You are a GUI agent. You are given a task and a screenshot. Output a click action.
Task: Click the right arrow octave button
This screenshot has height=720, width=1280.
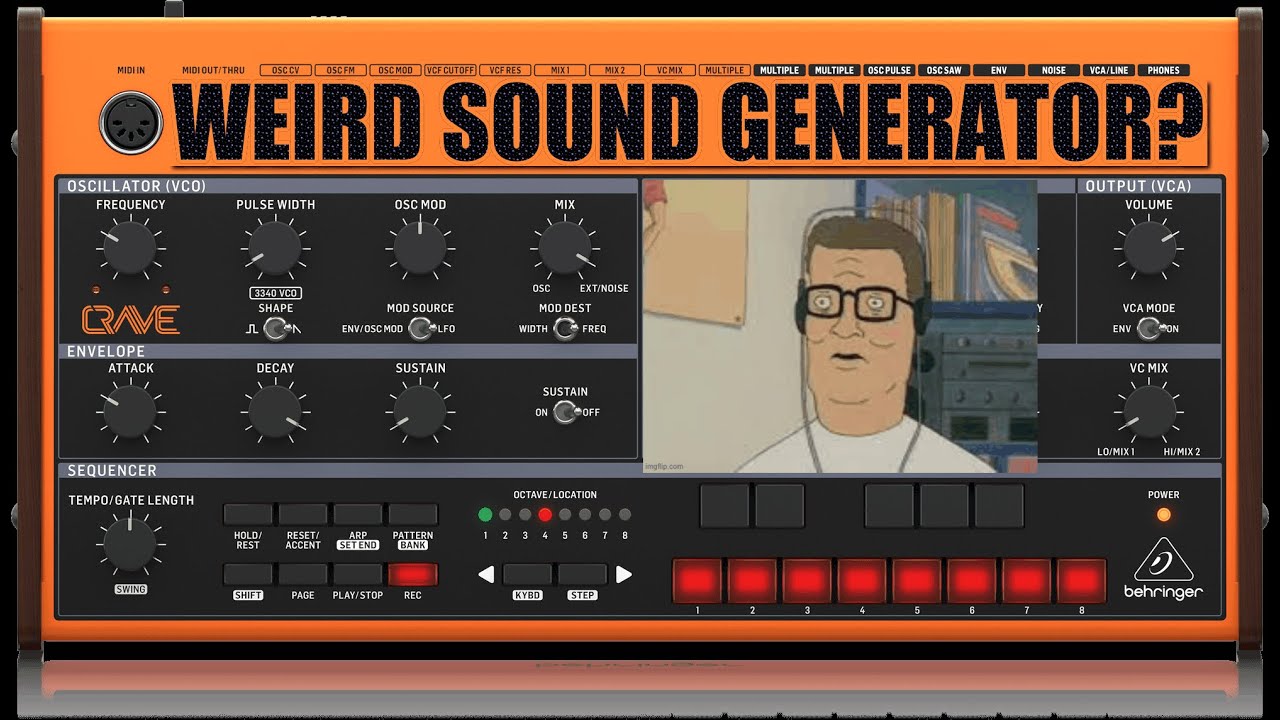click(x=623, y=574)
